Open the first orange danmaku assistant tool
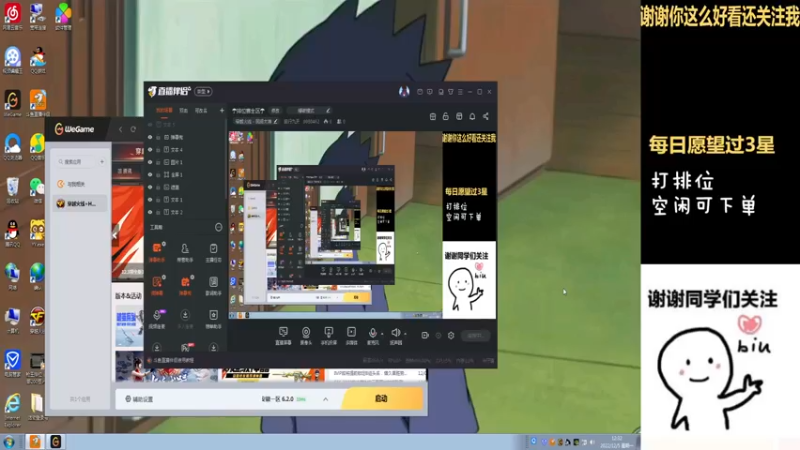 click(157, 252)
